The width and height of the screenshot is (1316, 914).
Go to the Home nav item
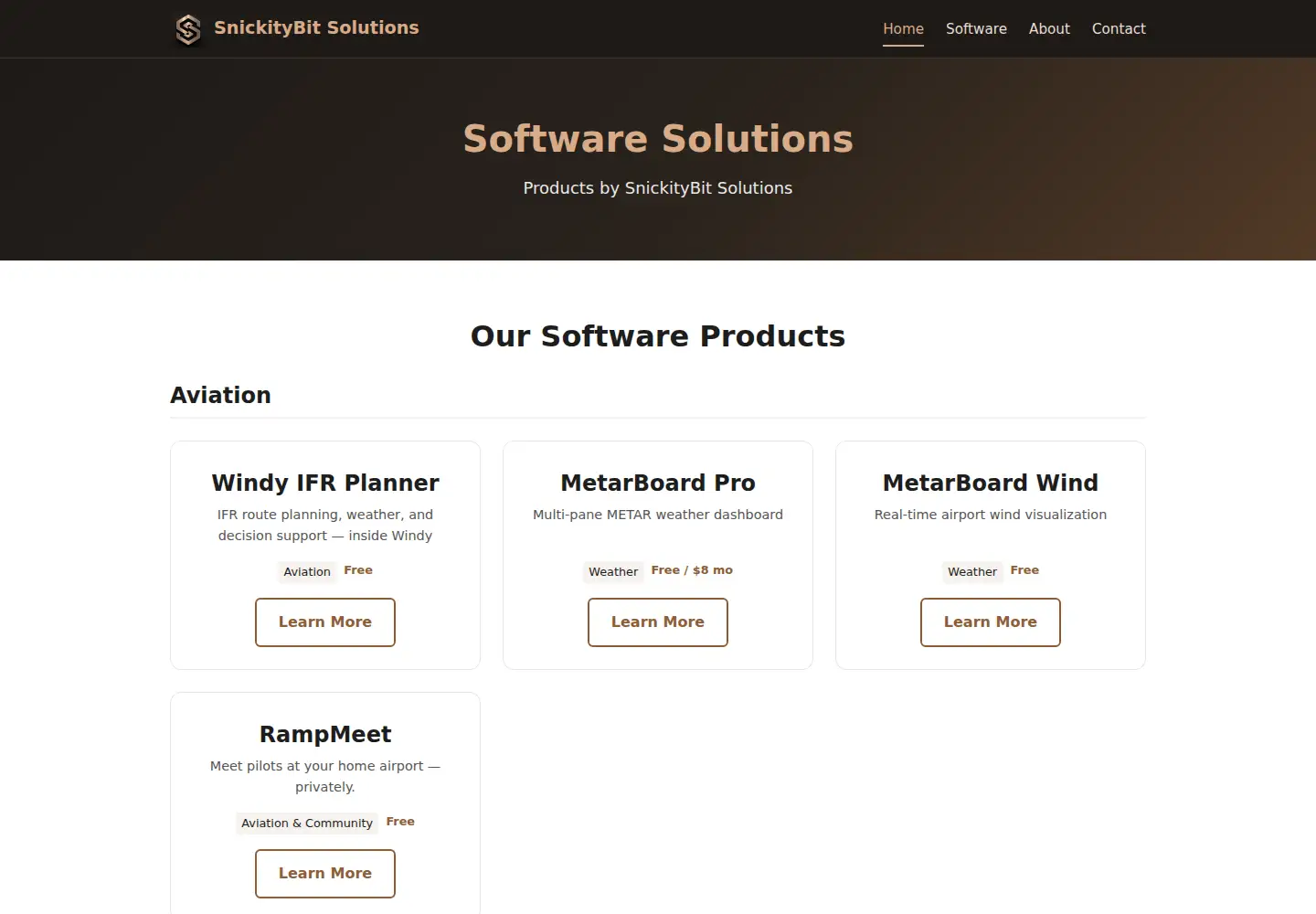[903, 28]
